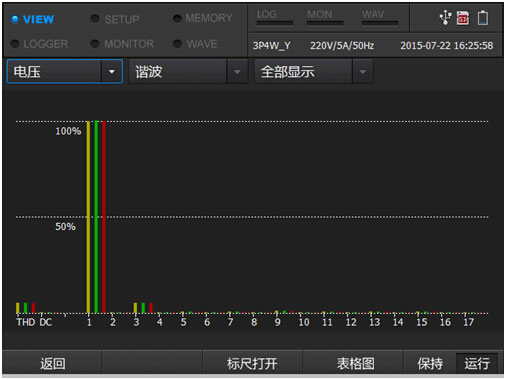The height and width of the screenshot is (380, 506).
Task: Select the LOGGER mode
Action: pos(39,44)
